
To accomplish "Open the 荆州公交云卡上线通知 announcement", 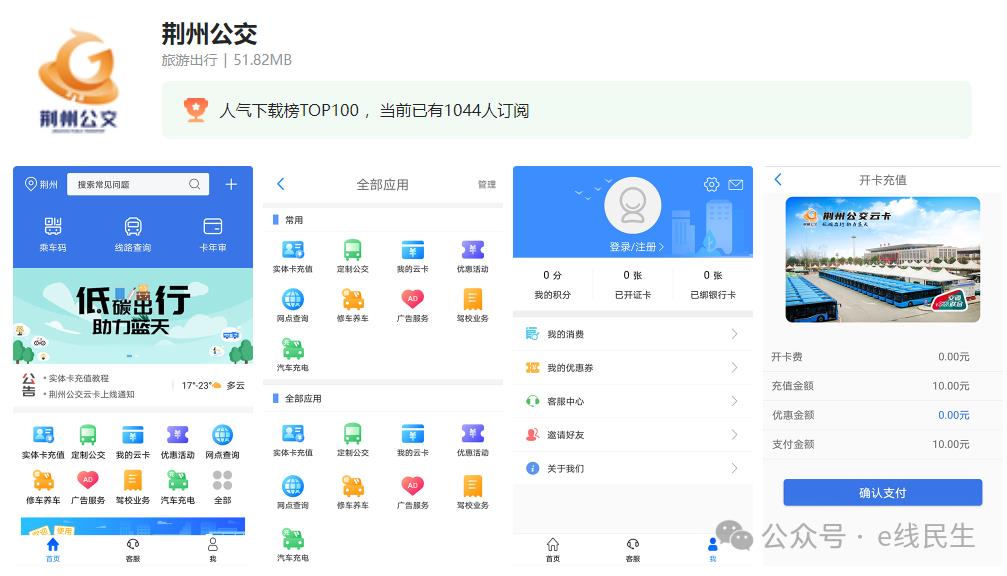I will click(x=89, y=394).
